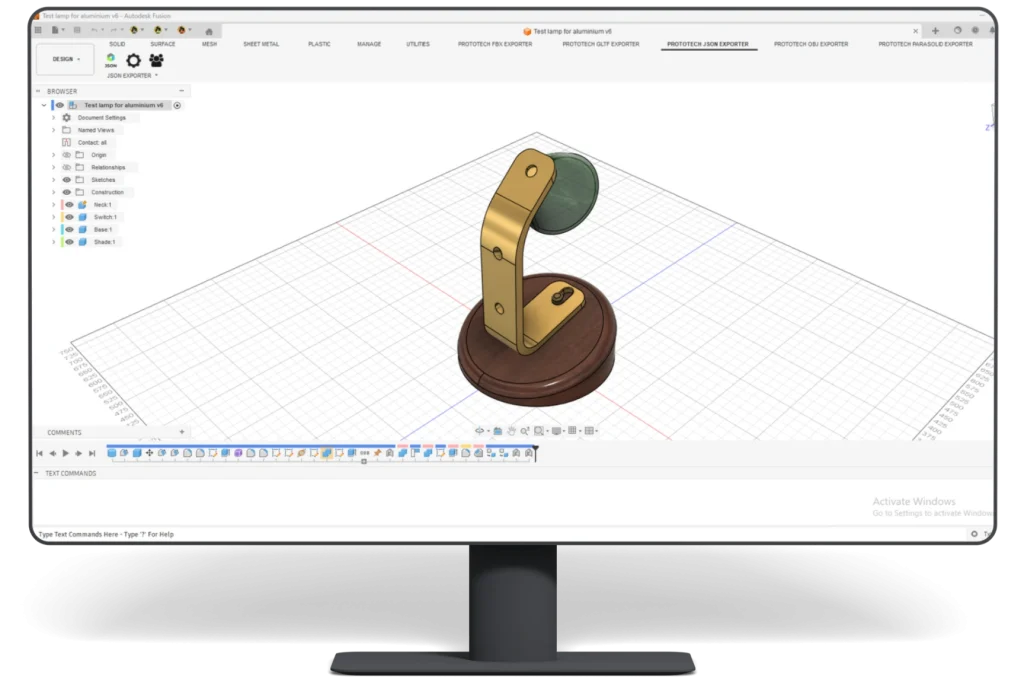1024x683 pixels.
Task: Open the PROTOTECH OBJ EXPORTER tab
Action: (810, 44)
